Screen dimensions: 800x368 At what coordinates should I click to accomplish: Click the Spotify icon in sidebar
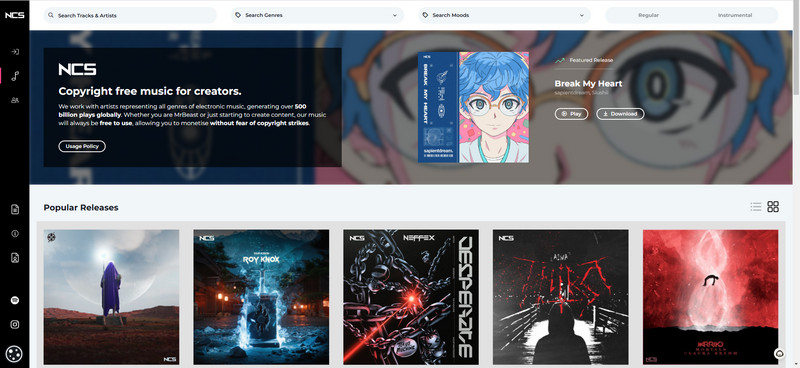pos(15,300)
